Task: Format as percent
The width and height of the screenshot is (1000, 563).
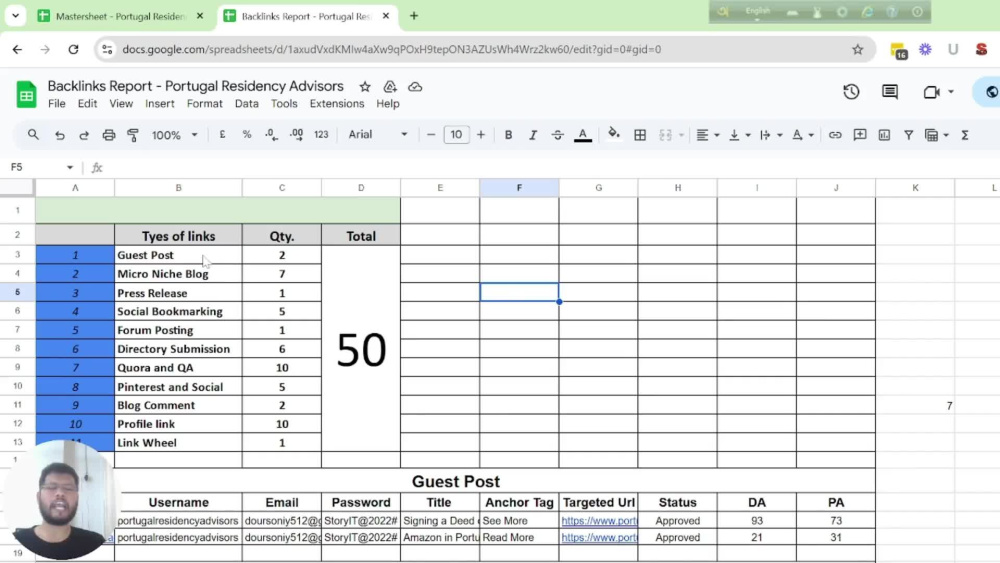Action: [x=247, y=135]
